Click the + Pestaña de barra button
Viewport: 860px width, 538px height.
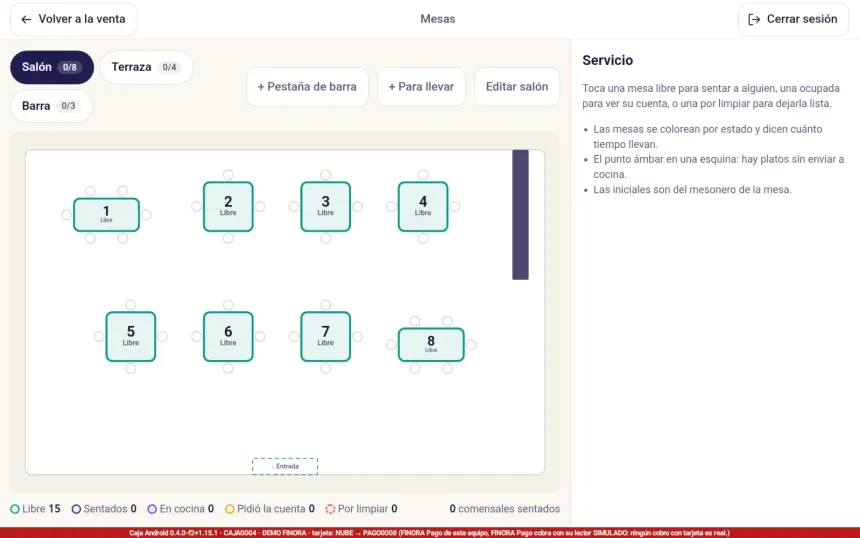307,87
